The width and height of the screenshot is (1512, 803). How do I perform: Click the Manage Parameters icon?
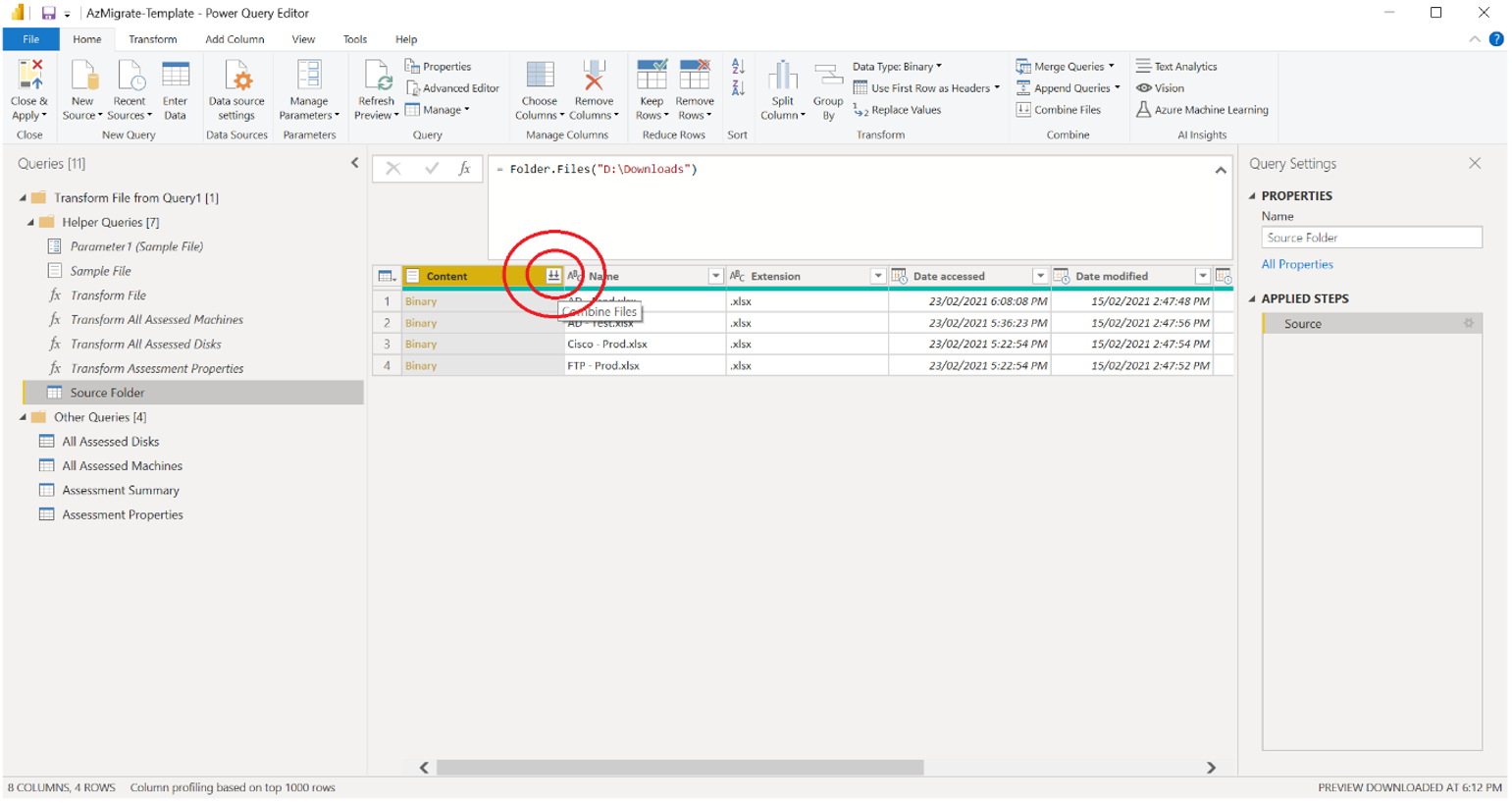point(309,76)
